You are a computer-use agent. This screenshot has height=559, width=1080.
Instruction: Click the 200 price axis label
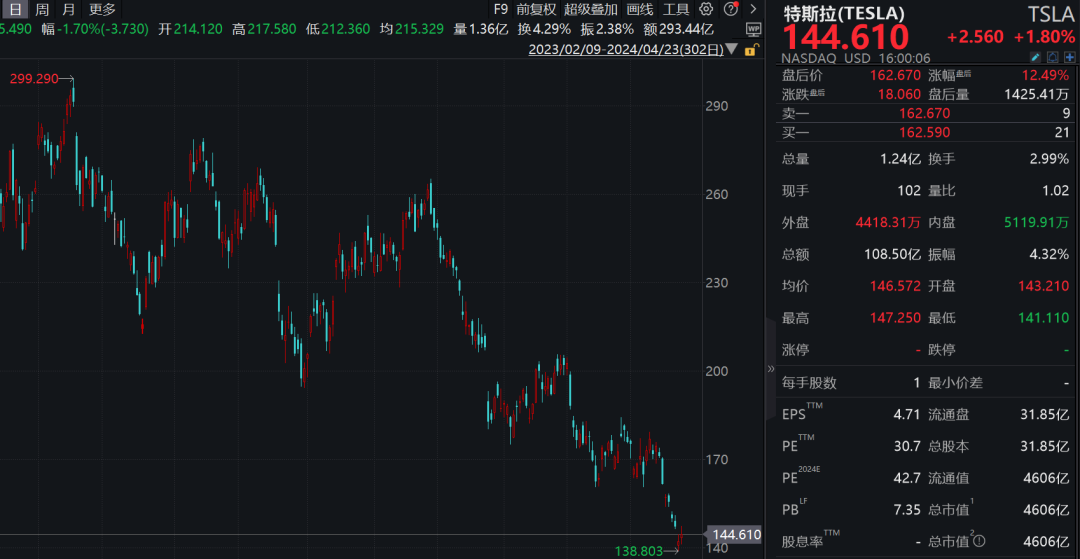click(719, 371)
